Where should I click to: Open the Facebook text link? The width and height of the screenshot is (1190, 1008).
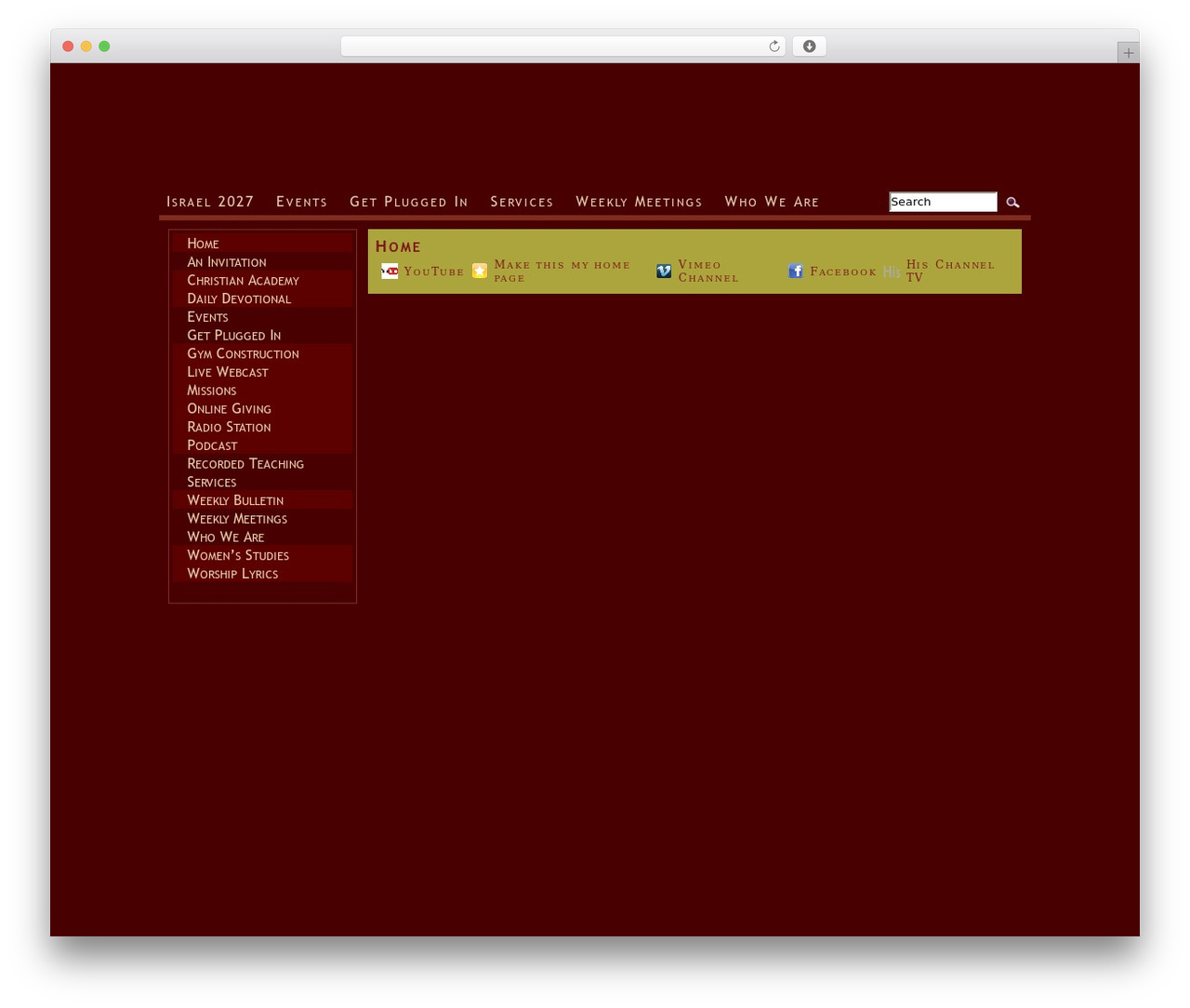(843, 272)
